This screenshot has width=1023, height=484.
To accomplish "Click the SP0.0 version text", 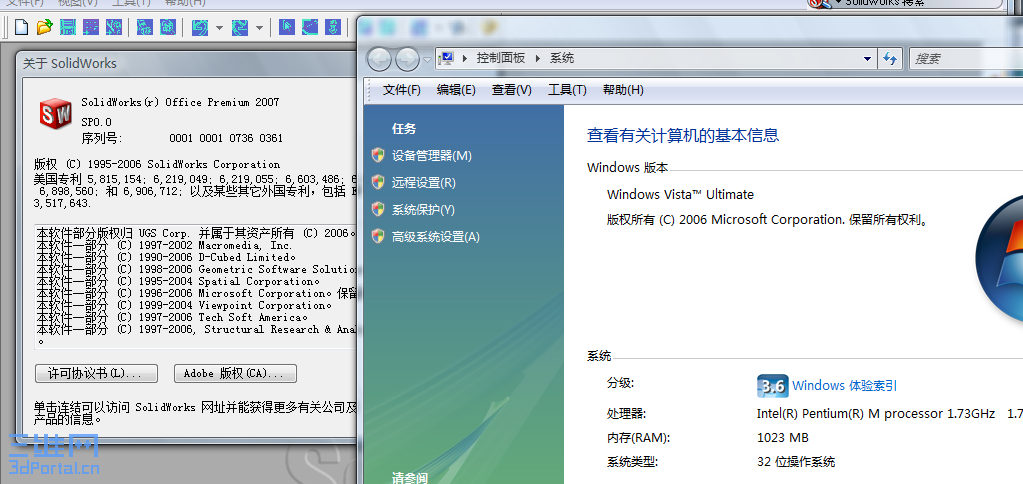I will tap(97, 121).
